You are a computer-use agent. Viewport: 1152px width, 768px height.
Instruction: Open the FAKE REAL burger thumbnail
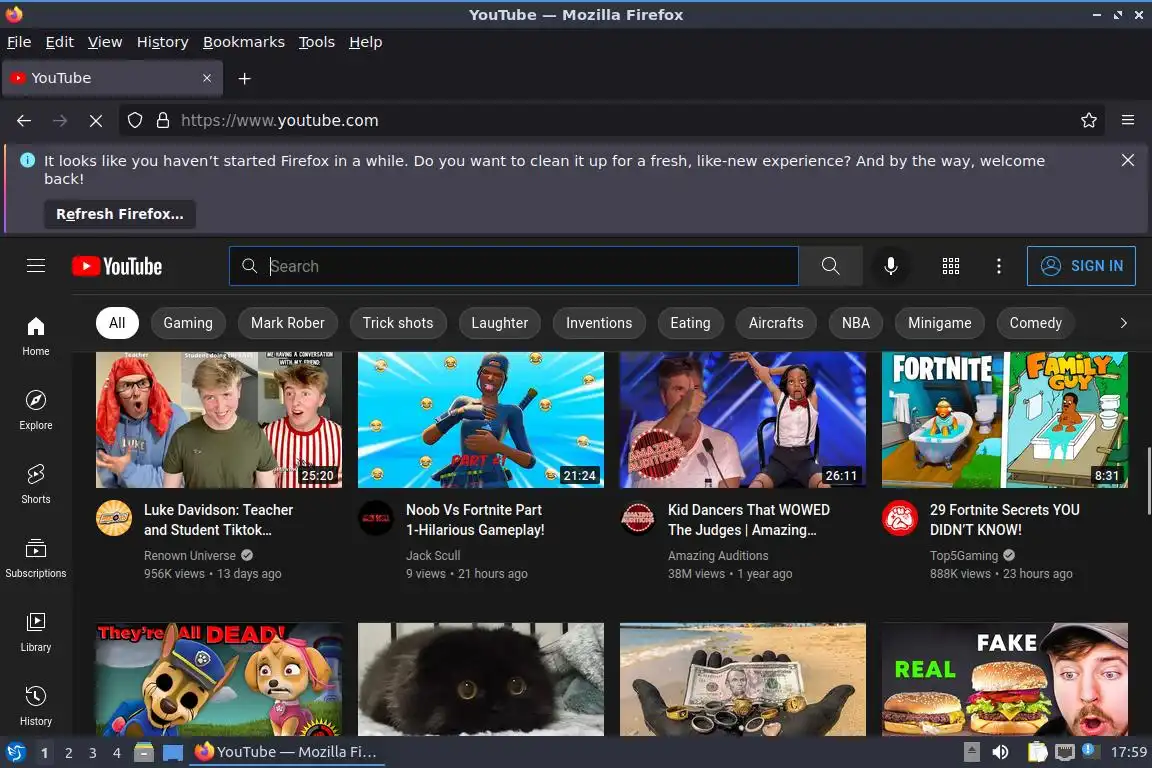1004,679
